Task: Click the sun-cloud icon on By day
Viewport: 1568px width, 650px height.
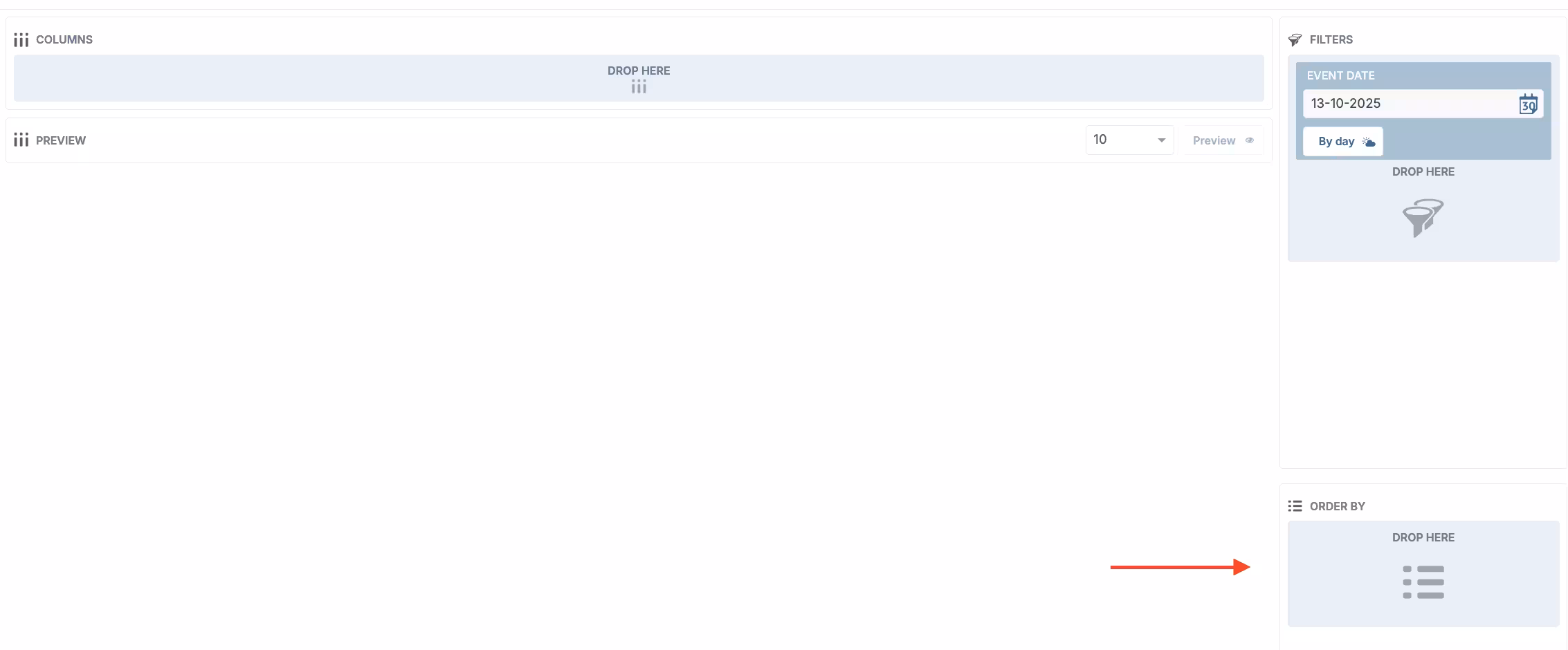Action: (1369, 142)
